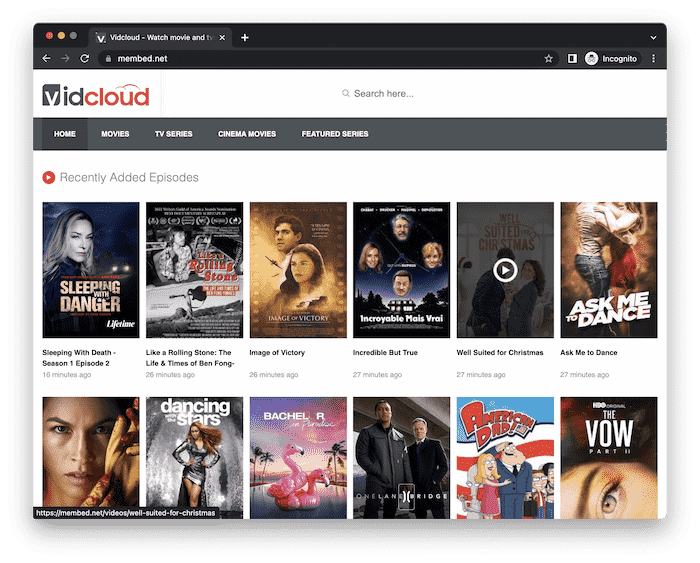Open a new tab with the plus button
Viewport: 700px width, 563px height.
click(245, 38)
